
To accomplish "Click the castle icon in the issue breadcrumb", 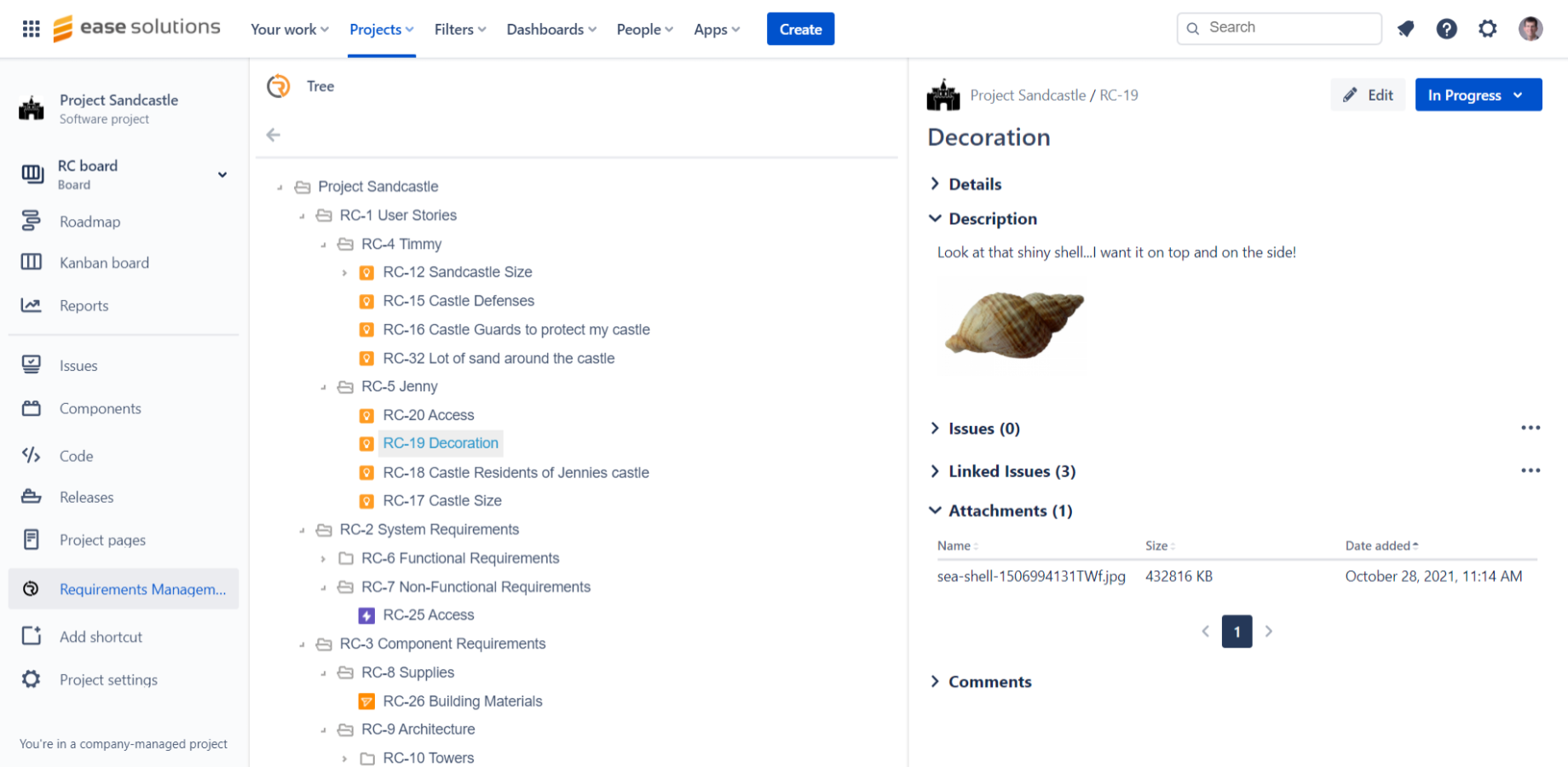I will [x=943, y=95].
